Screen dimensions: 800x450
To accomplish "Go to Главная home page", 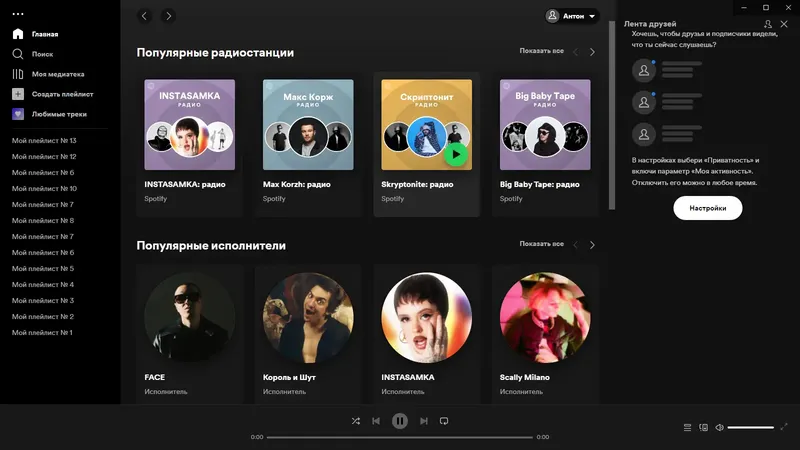I will (x=45, y=34).
